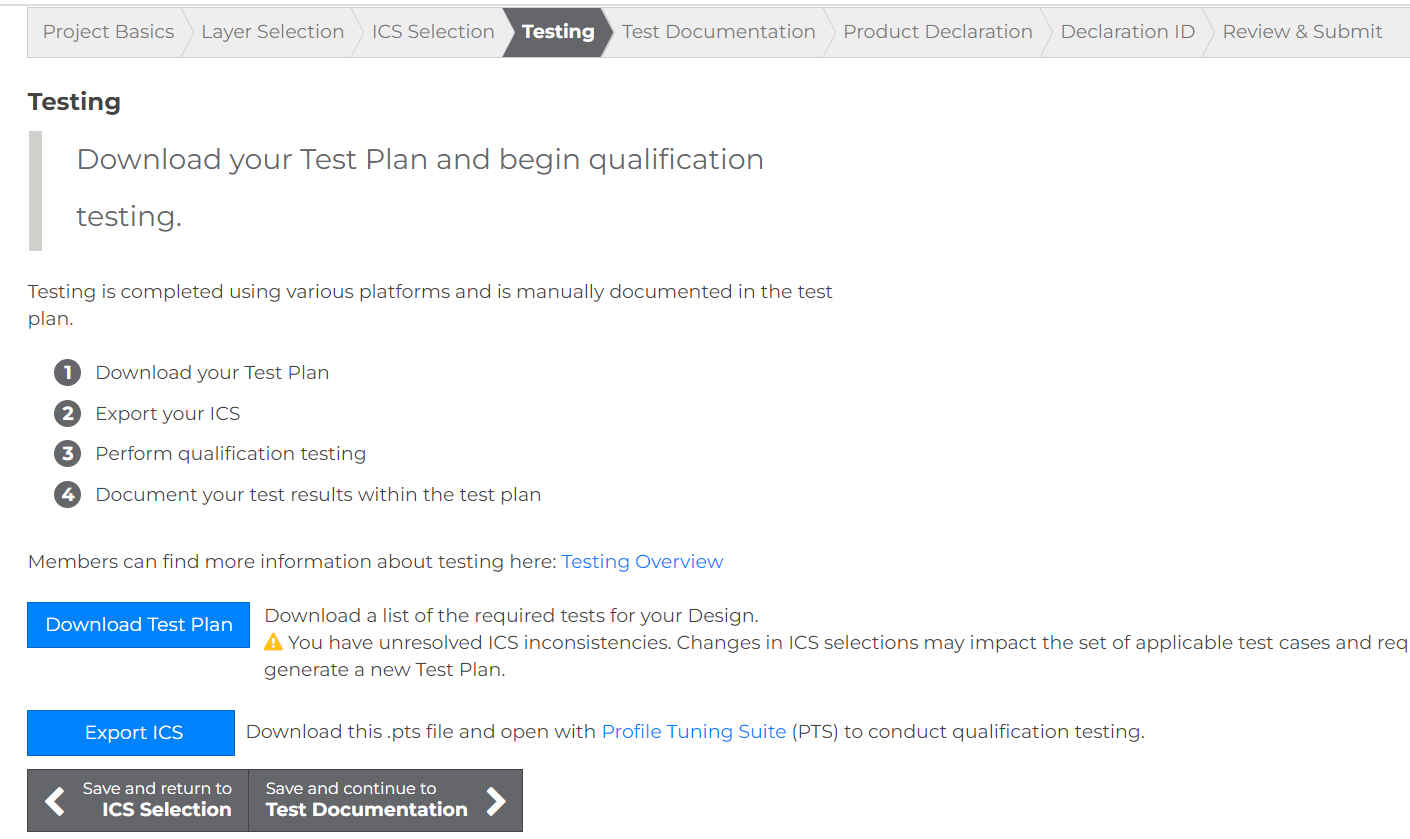The image size is (1410, 839).
Task: Open the Project Basics step tab
Action: click(108, 32)
